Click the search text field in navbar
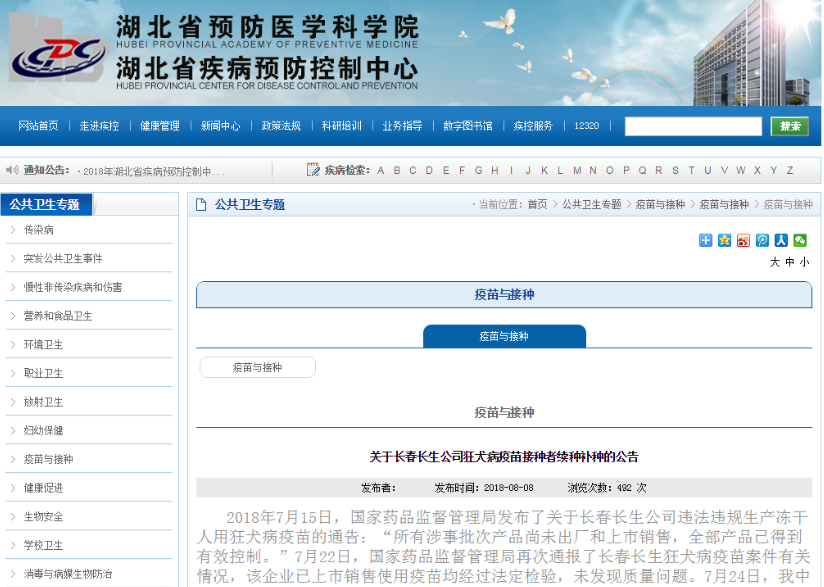This screenshot has height=587, width=824. [693, 126]
